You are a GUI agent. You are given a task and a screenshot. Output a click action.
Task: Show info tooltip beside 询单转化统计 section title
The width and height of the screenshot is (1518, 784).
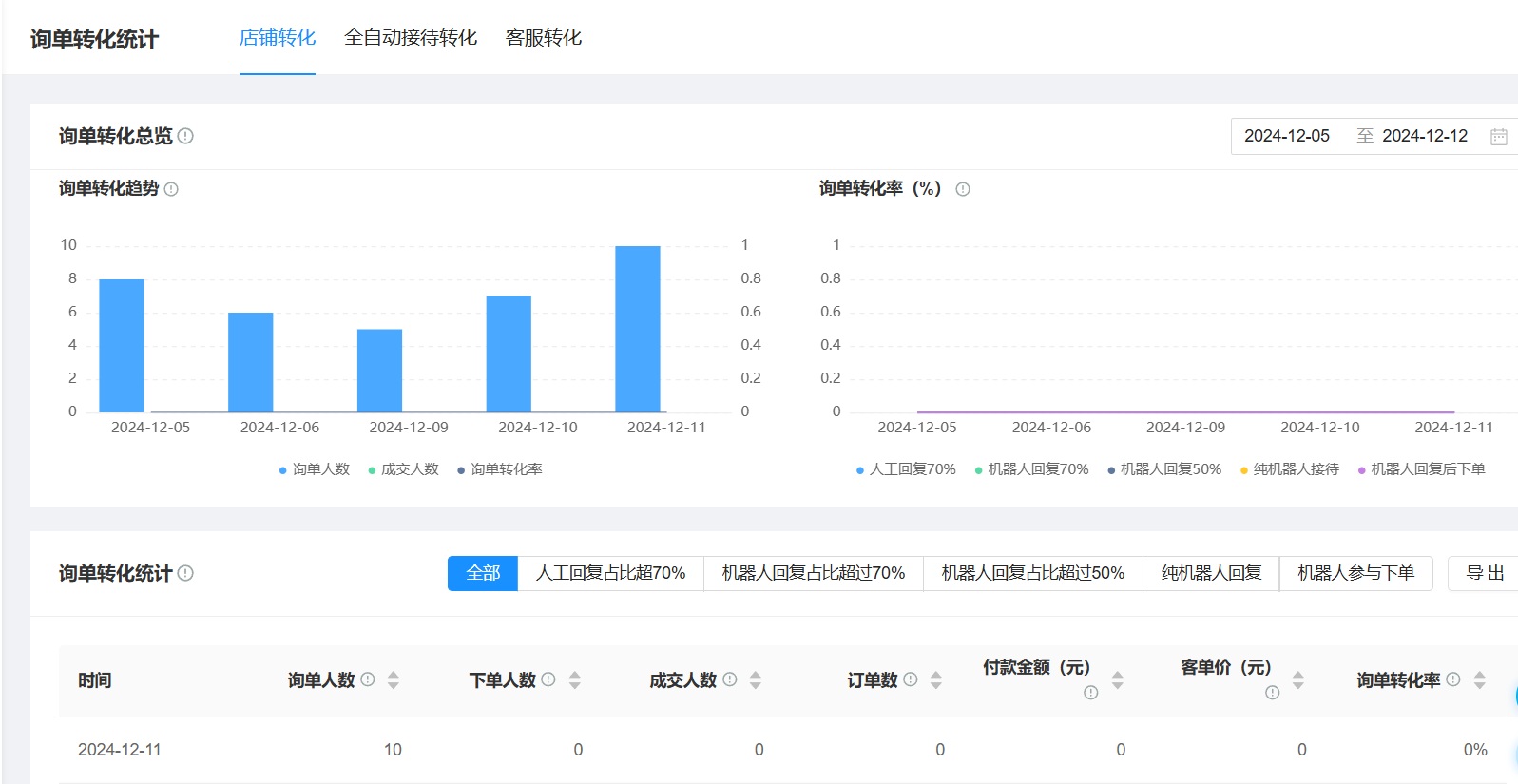pos(185,573)
